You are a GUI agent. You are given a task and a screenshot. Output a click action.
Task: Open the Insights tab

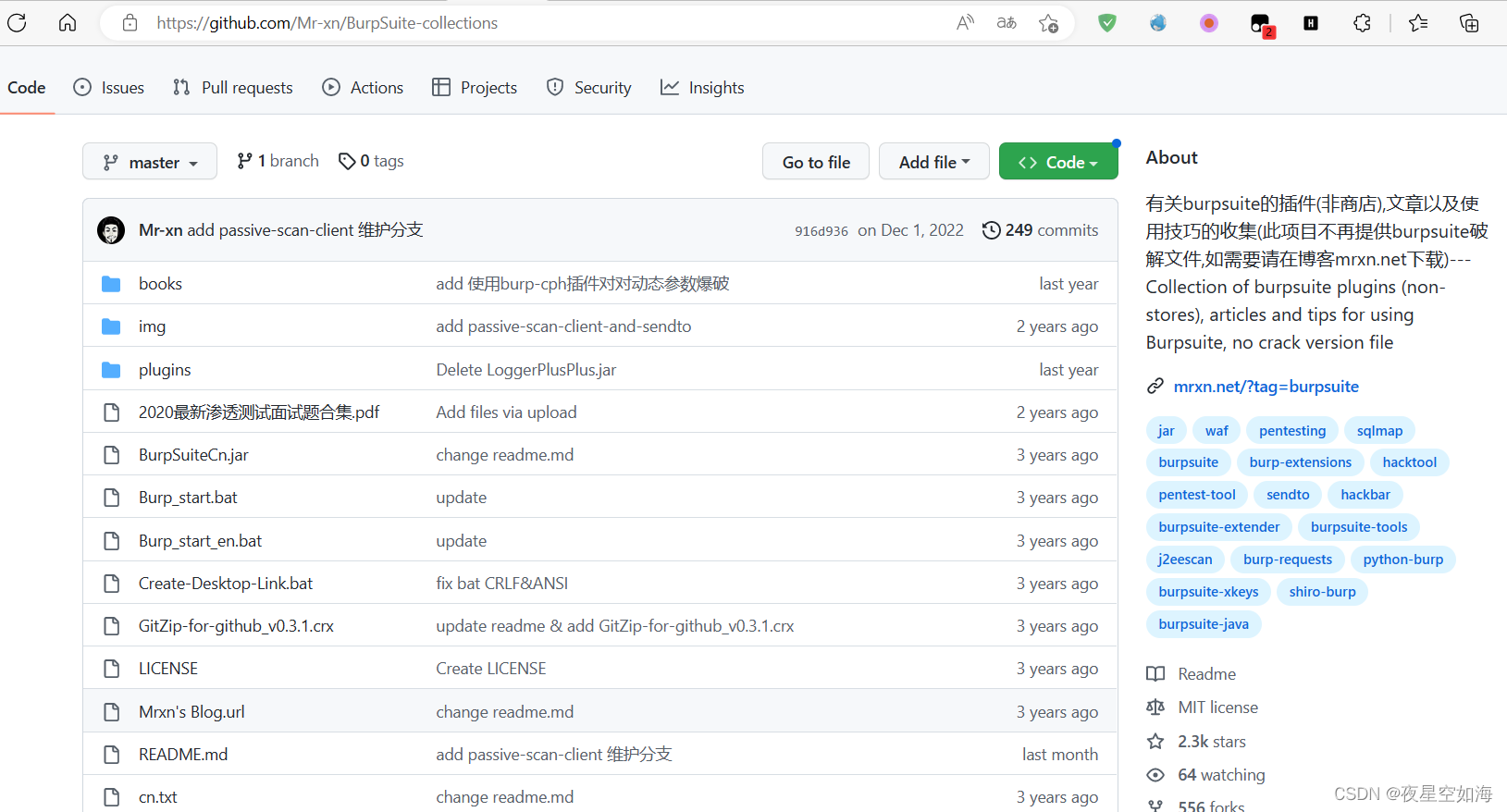pos(702,88)
